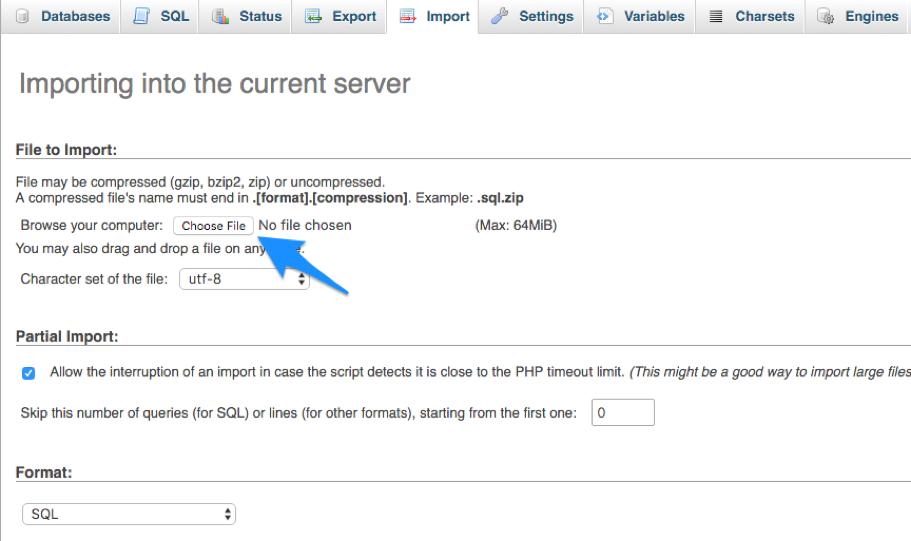Click the Variables tab icon
The width and height of the screenshot is (911, 541).
coord(605,17)
